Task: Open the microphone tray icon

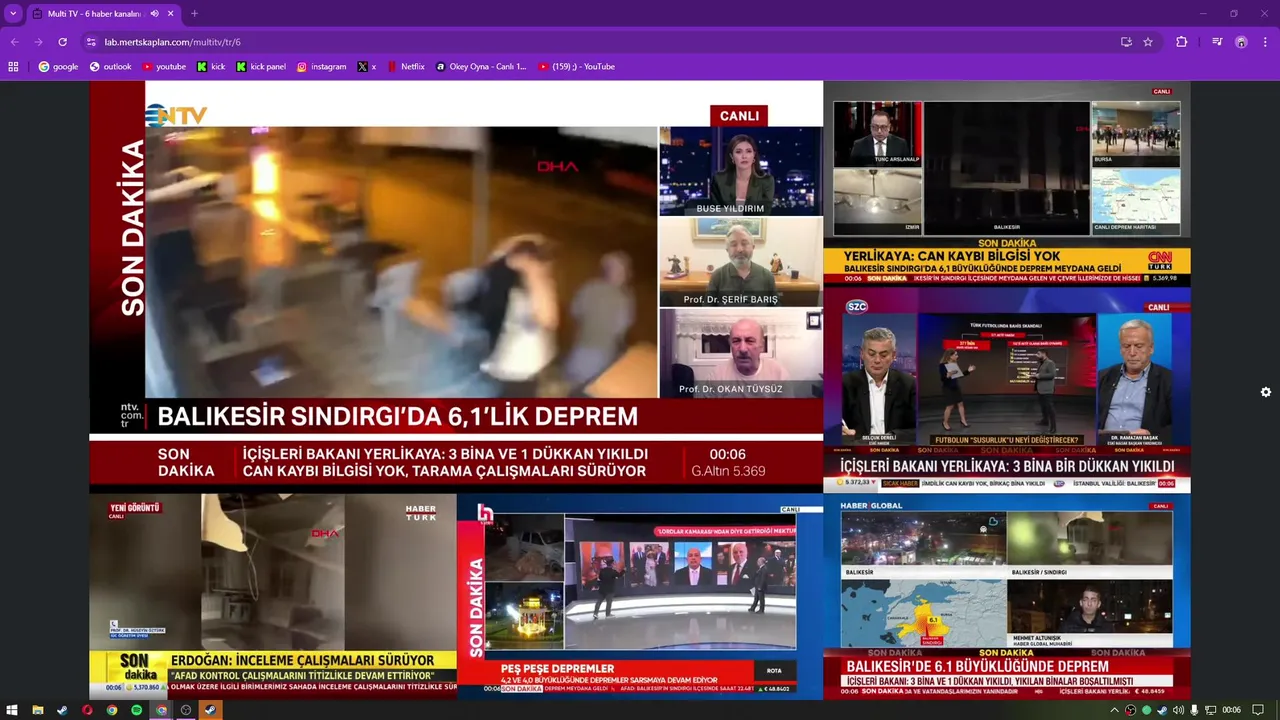Action: [1194, 710]
